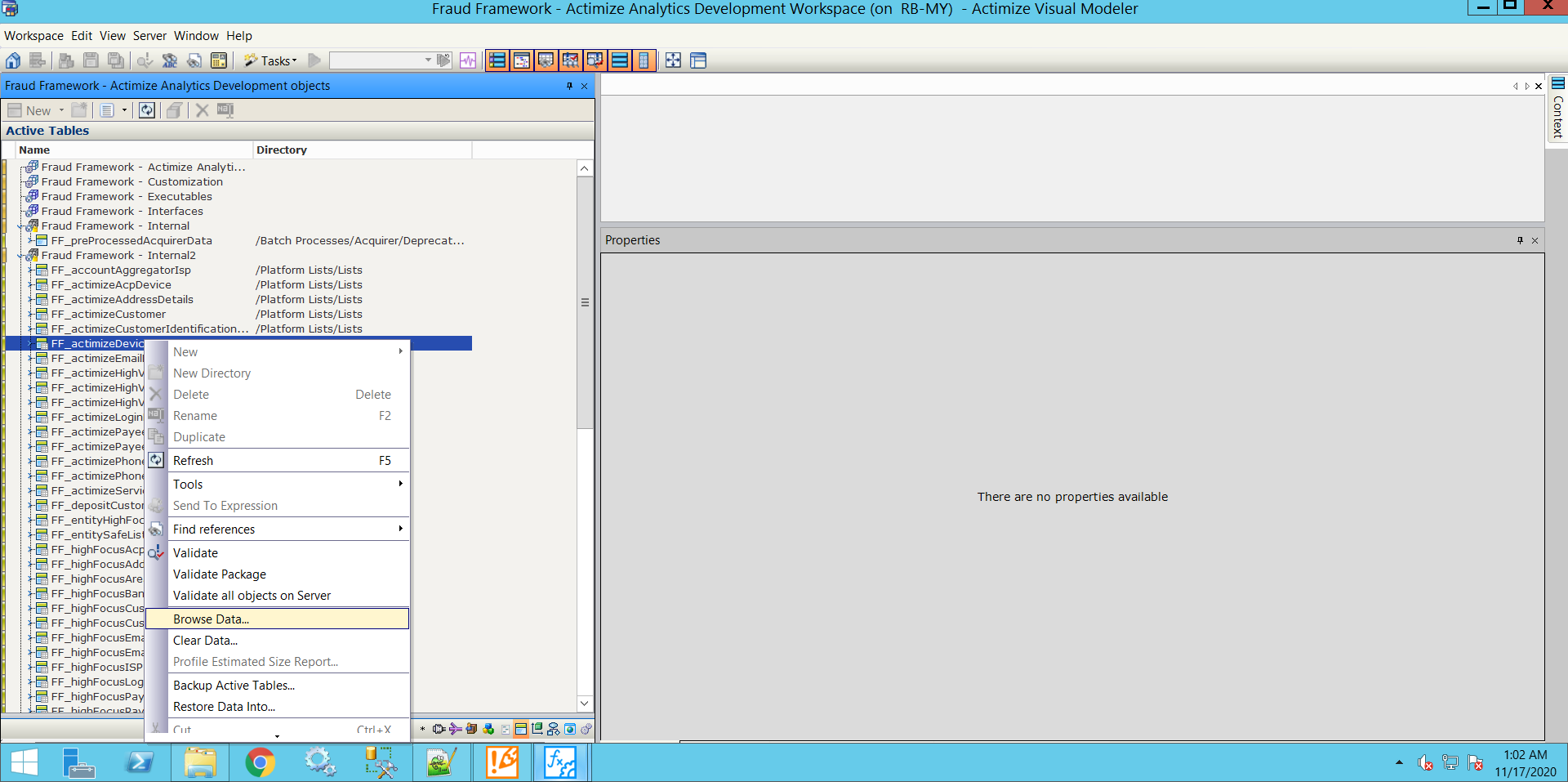This screenshot has height=782, width=1568.
Task: Pin the Properties panel
Action: point(1520,240)
